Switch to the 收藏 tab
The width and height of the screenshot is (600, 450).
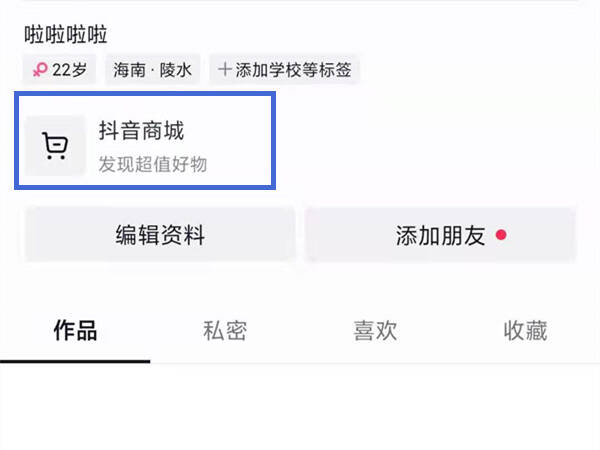pyautogui.click(x=525, y=331)
